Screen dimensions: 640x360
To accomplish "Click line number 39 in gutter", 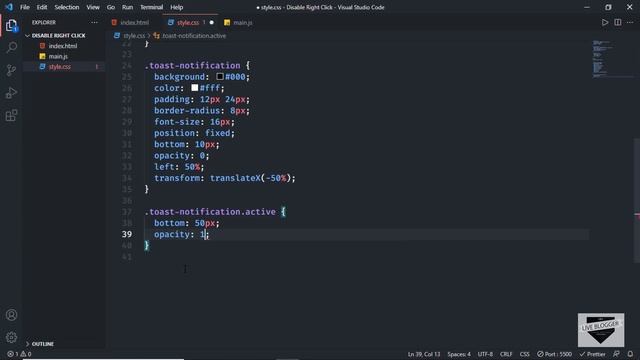I will click(x=127, y=234).
